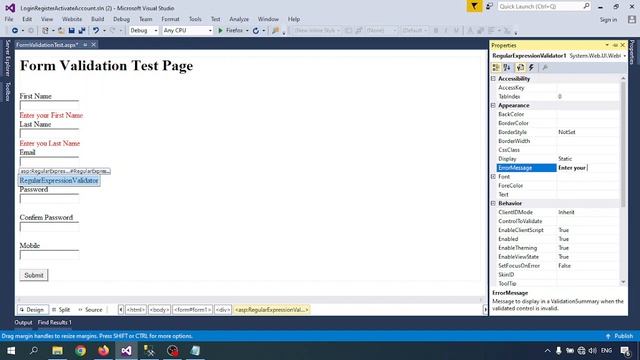Screen dimensions: 640x360
Task: Click the ErrorMessage value field
Action: click(x=588, y=168)
